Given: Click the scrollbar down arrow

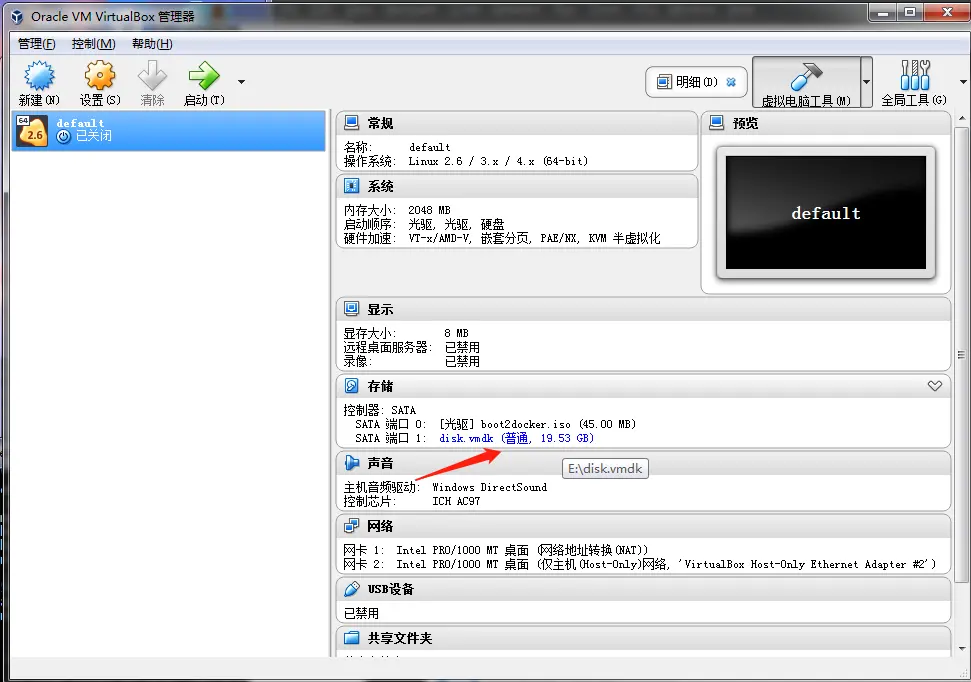Looking at the screenshot, I should [961, 649].
